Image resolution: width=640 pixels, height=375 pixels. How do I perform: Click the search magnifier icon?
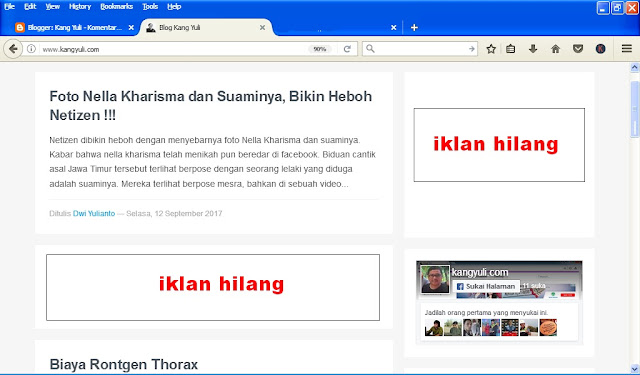(x=370, y=49)
